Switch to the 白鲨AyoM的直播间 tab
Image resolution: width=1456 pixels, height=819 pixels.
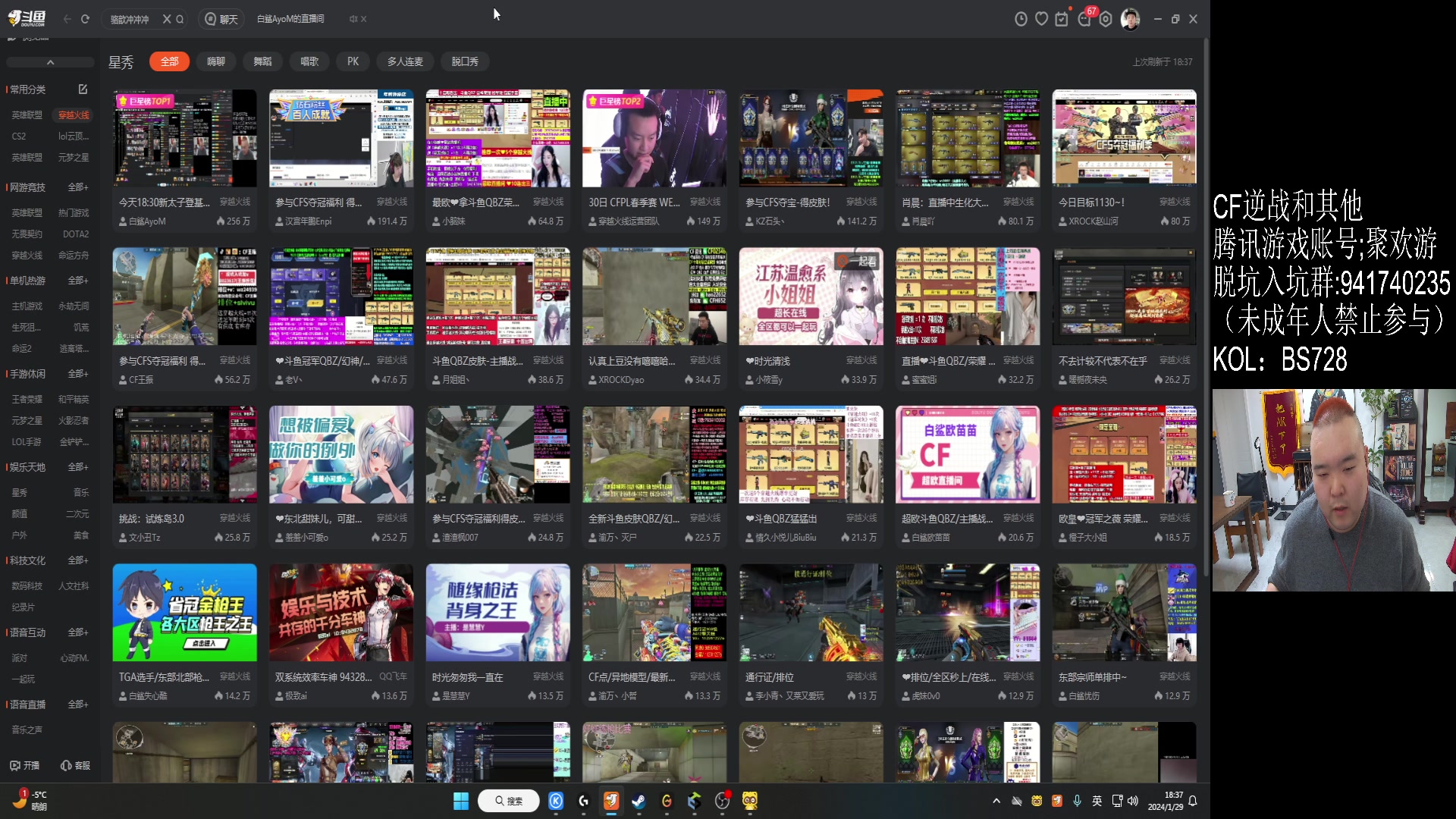pyautogui.click(x=290, y=19)
